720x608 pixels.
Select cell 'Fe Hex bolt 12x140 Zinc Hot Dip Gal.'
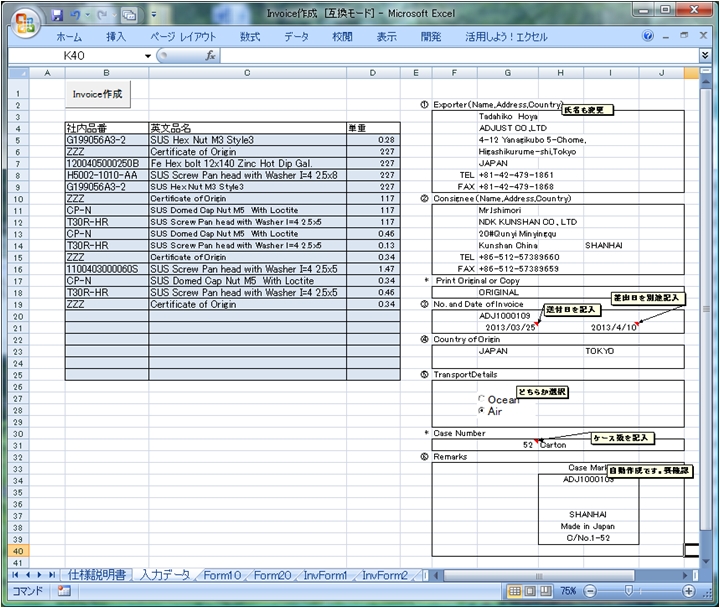point(248,163)
